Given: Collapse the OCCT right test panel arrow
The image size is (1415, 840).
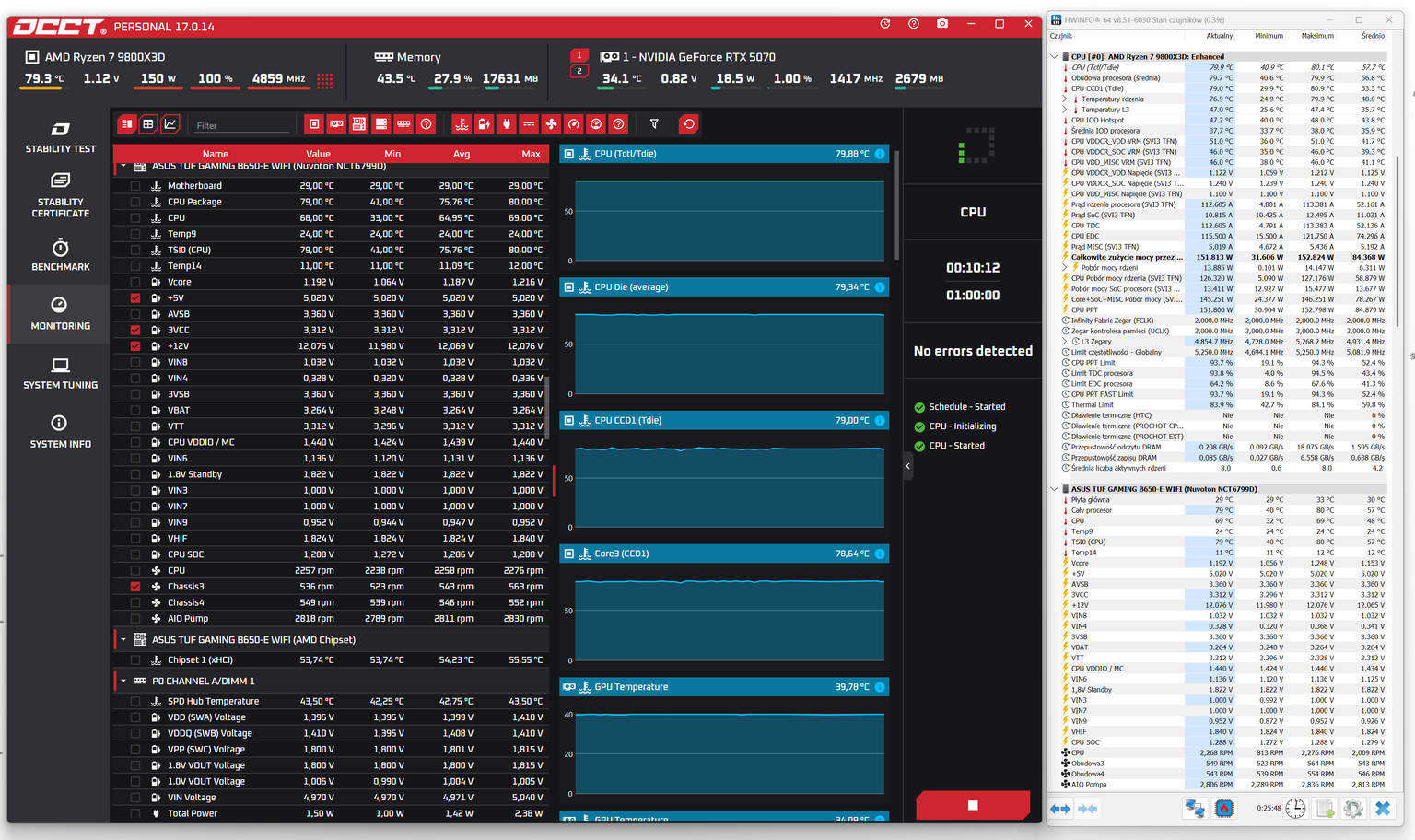Looking at the screenshot, I should pyautogui.click(x=907, y=466).
